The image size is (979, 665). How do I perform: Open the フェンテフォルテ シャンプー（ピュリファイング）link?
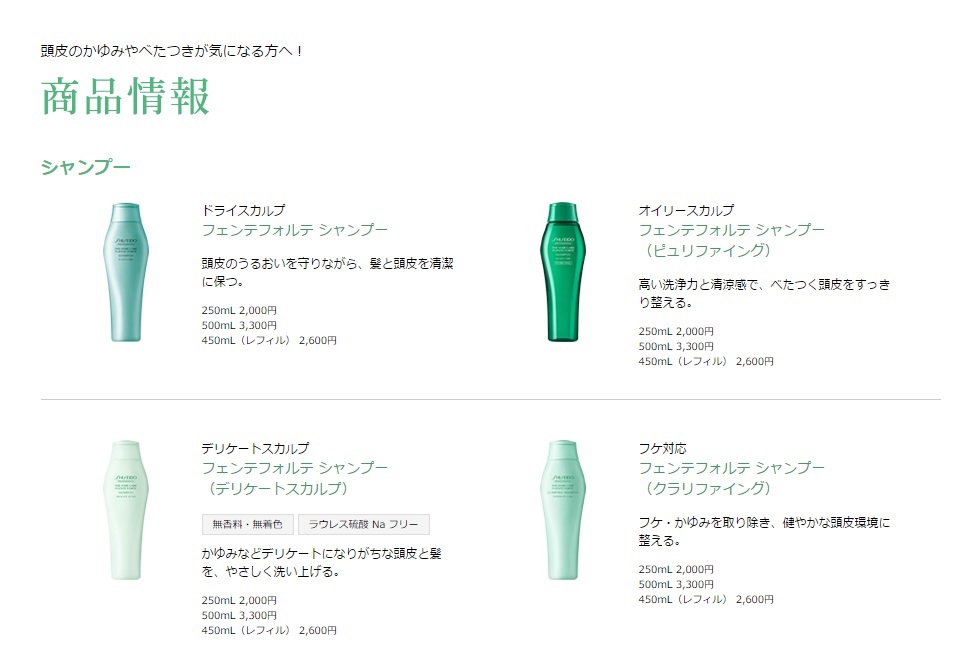tap(731, 240)
